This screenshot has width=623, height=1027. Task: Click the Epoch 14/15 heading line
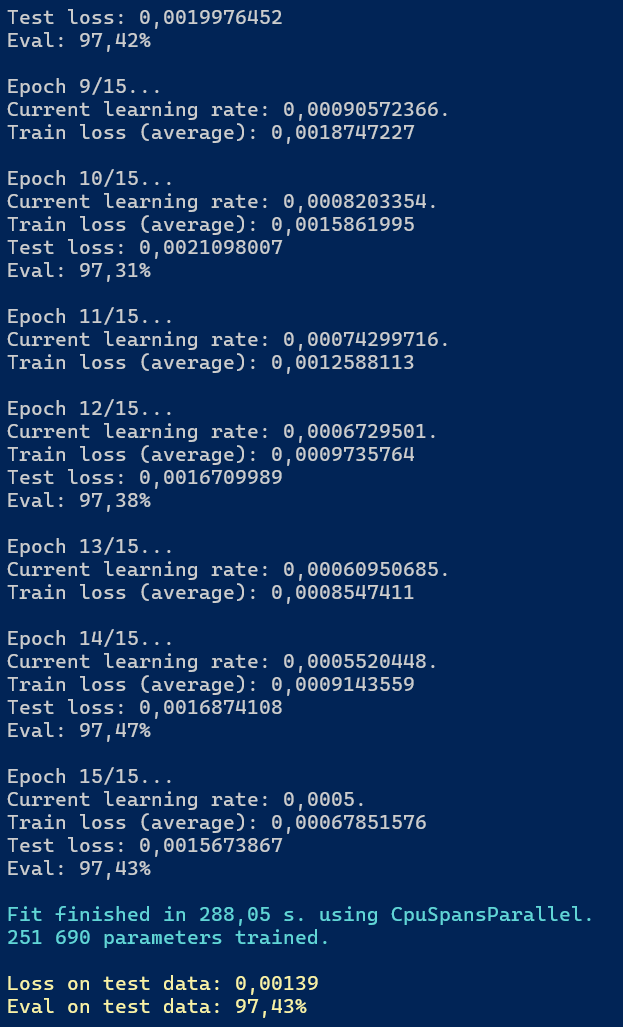click(90, 639)
